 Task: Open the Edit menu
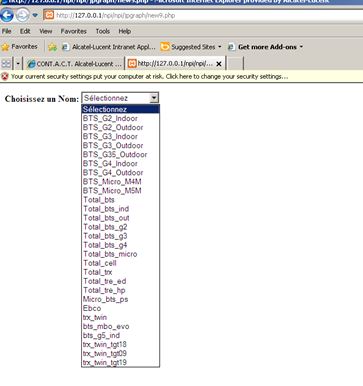(25, 31)
